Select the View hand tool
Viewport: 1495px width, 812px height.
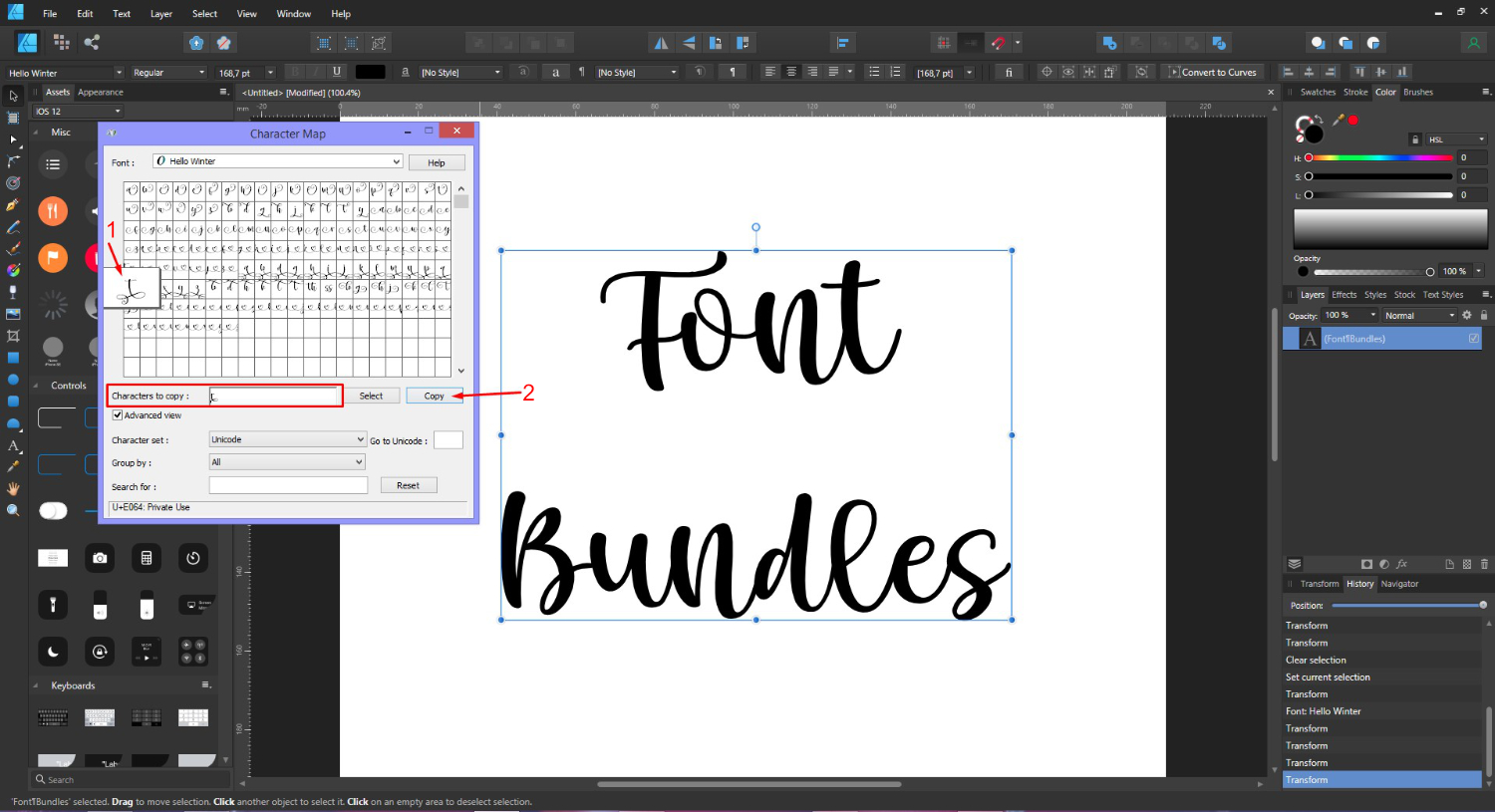pos(13,488)
